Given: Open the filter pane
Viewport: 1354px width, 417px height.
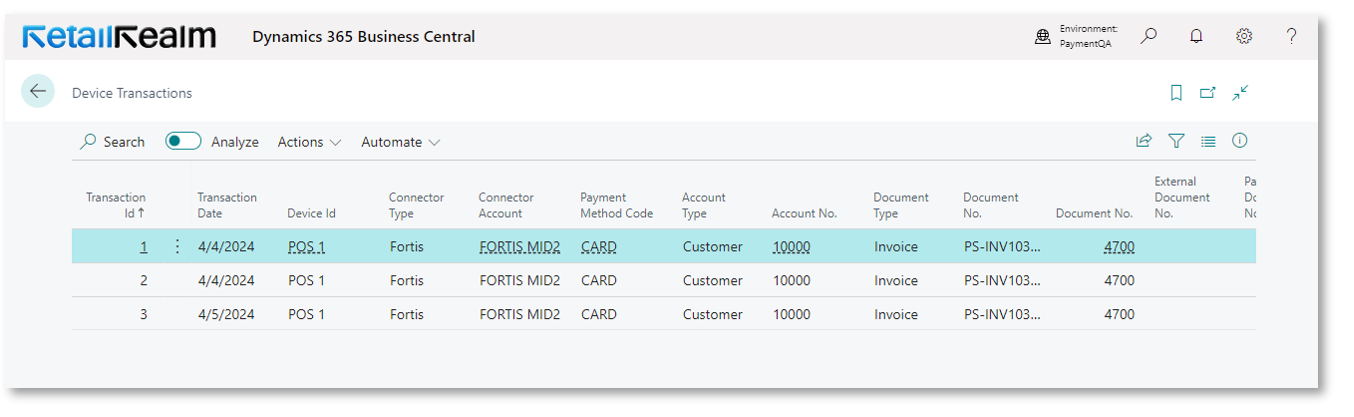Looking at the screenshot, I should [1176, 142].
